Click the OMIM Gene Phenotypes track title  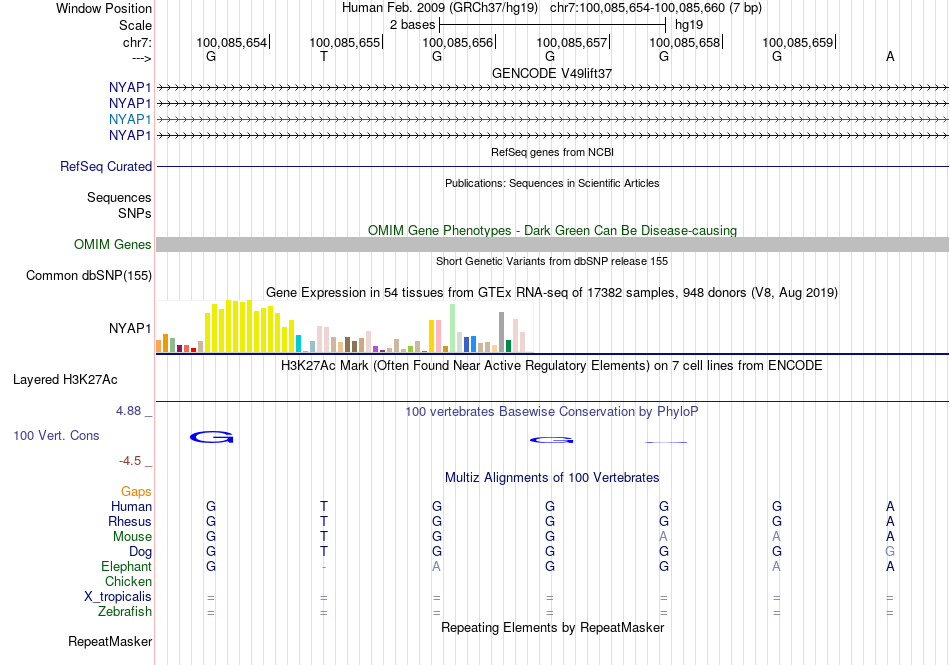[x=552, y=231]
